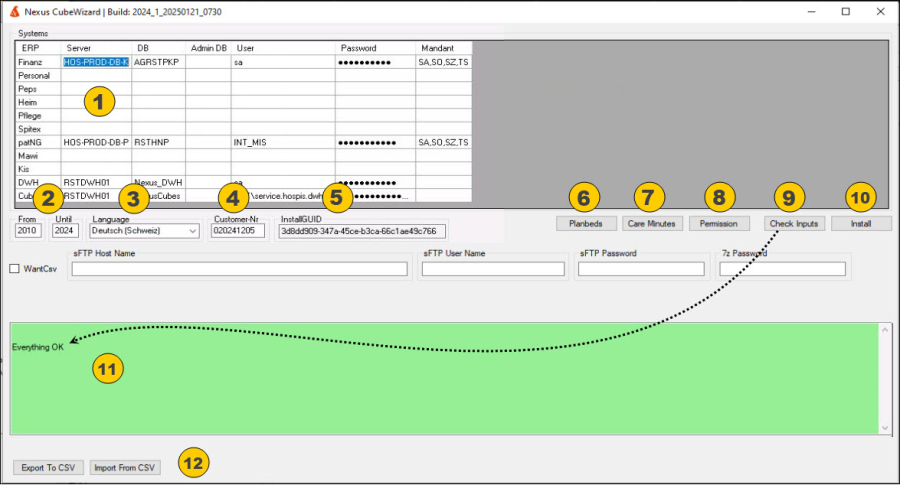Click the RSTHNP database cell
The height and width of the screenshot is (485, 900).
point(158,142)
